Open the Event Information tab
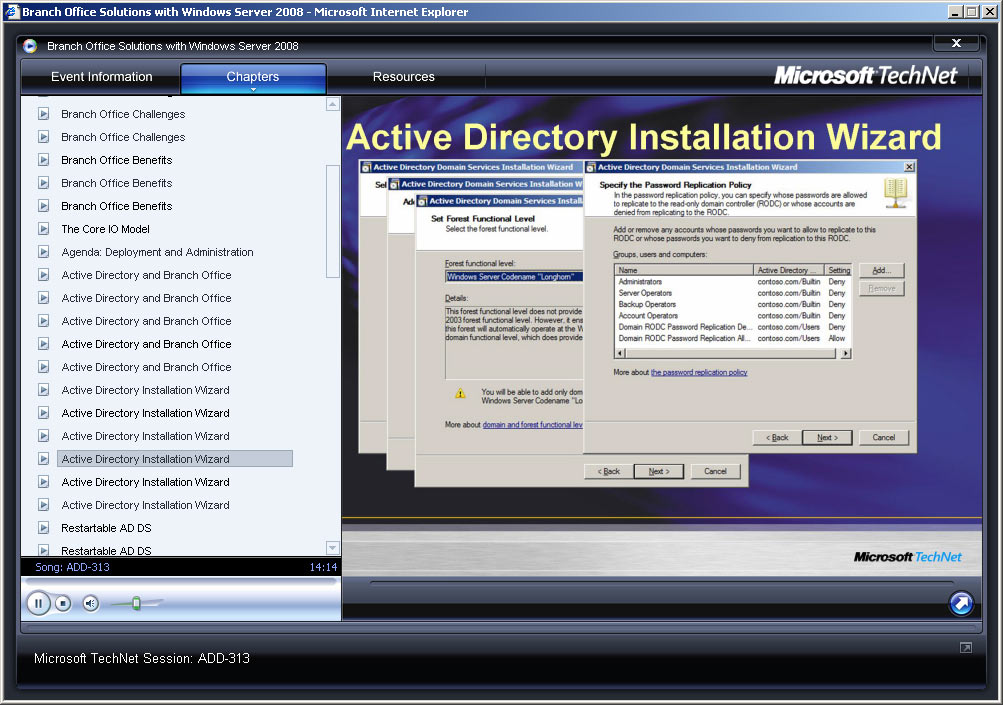The height and width of the screenshot is (705, 1003). click(x=102, y=77)
